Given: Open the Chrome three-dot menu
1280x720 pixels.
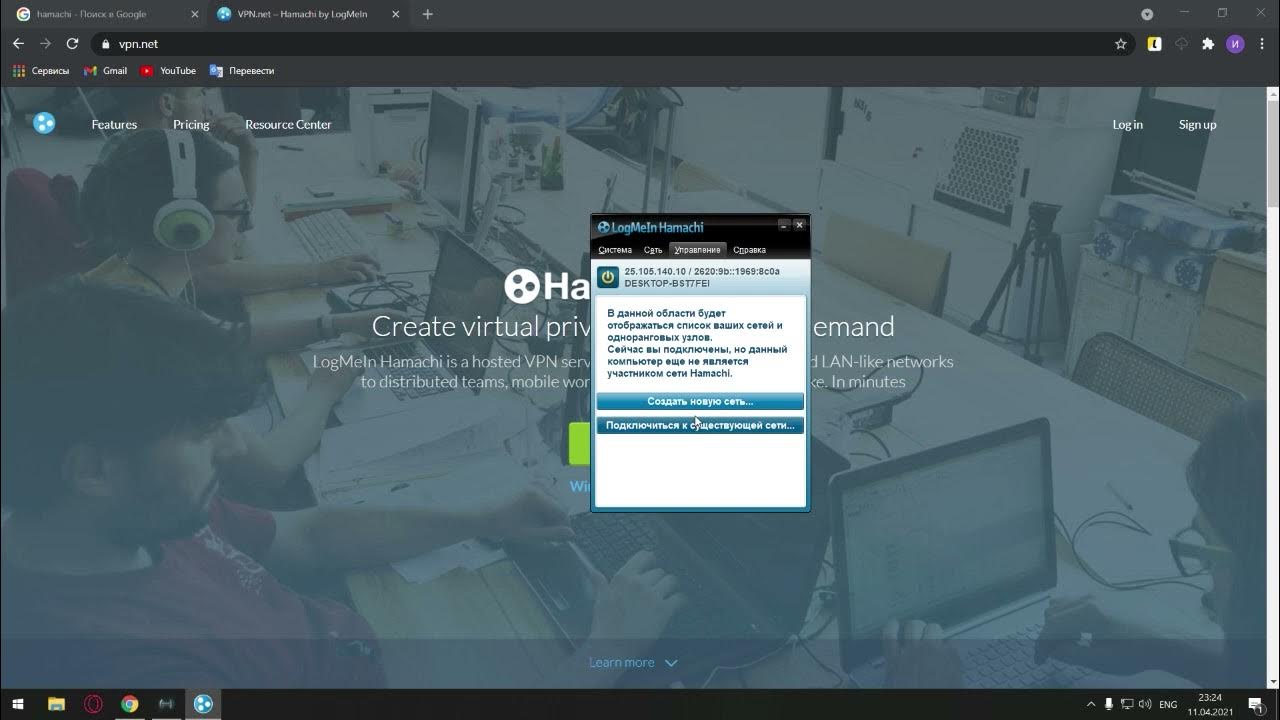Looking at the screenshot, I should pyautogui.click(x=1262, y=44).
